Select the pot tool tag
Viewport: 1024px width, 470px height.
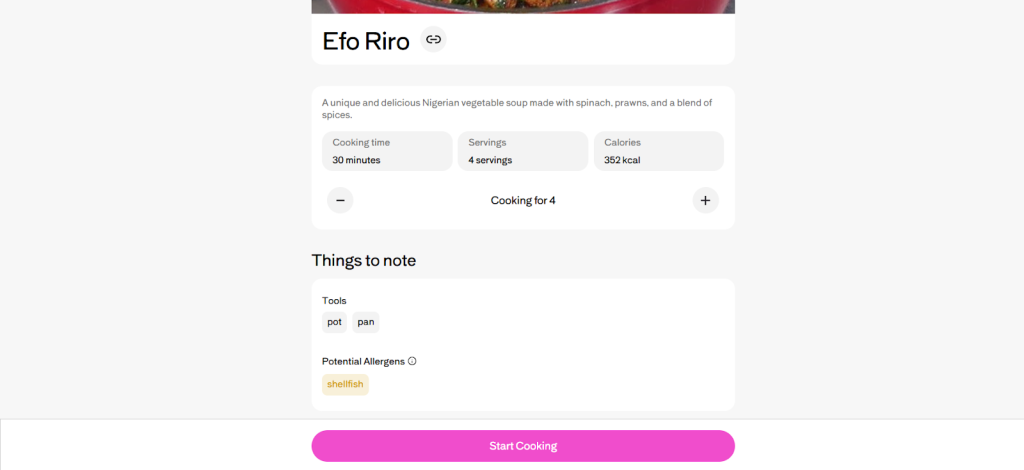coord(334,322)
